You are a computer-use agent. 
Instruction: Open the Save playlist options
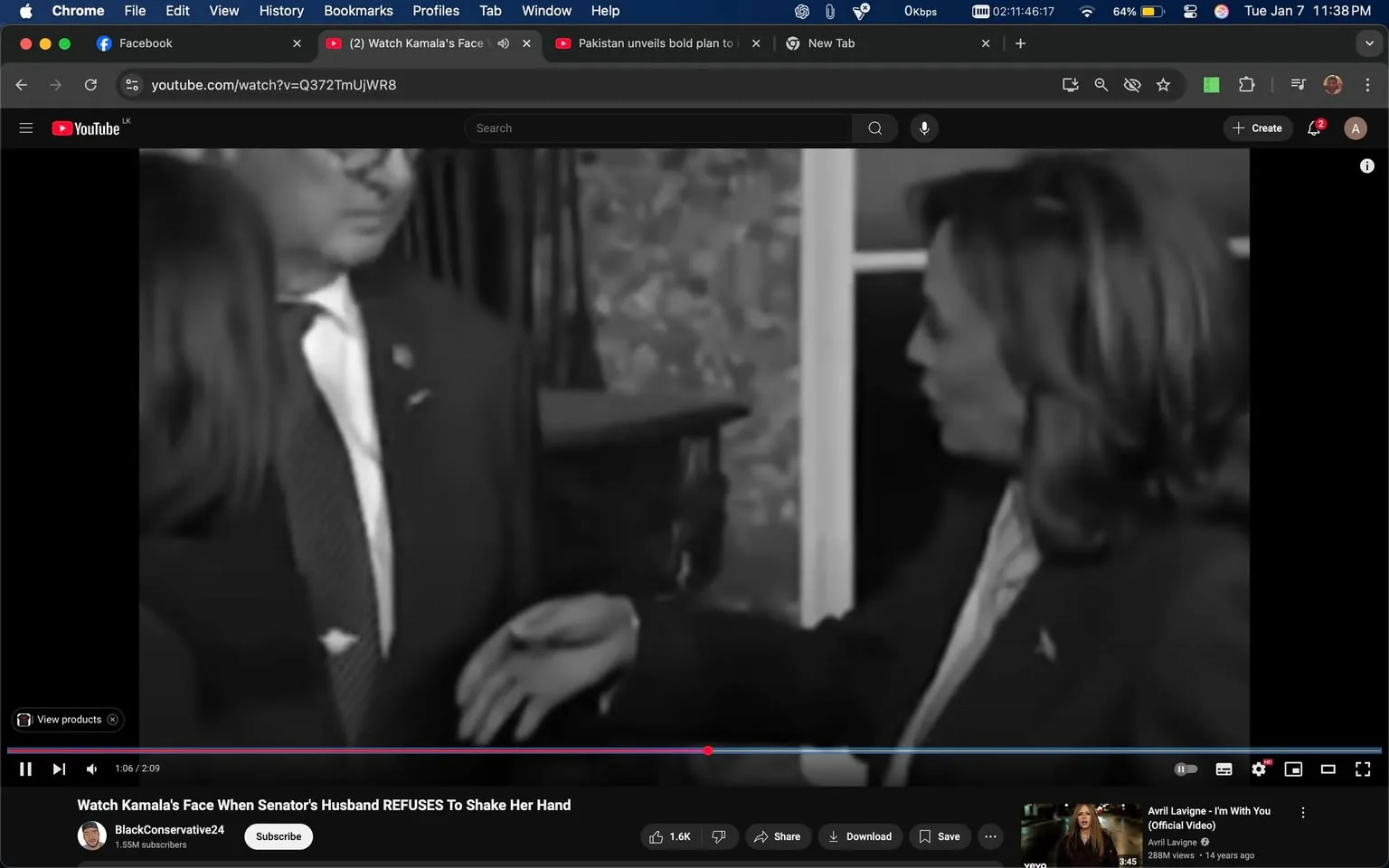point(940,836)
